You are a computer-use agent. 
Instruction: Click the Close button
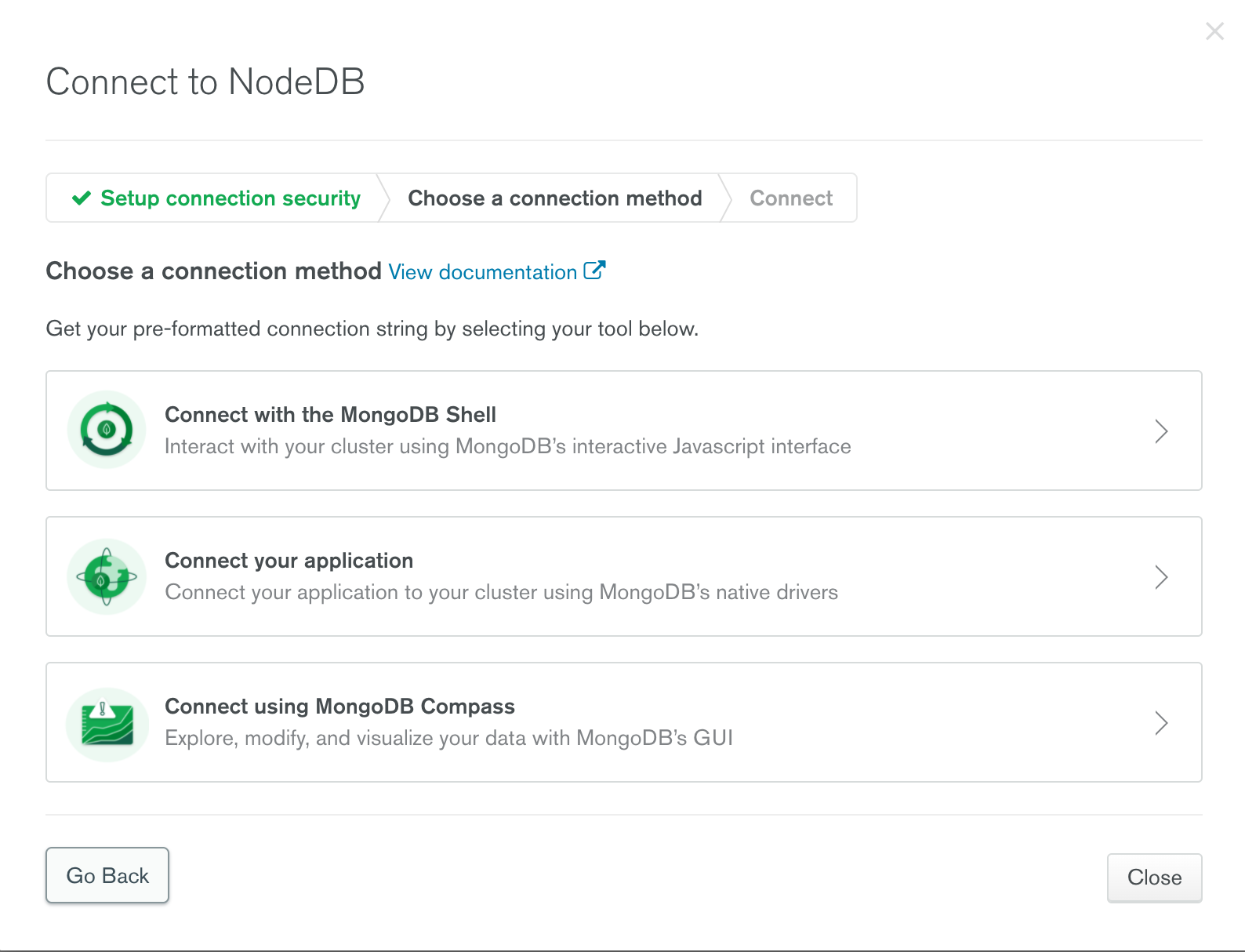(1154, 878)
